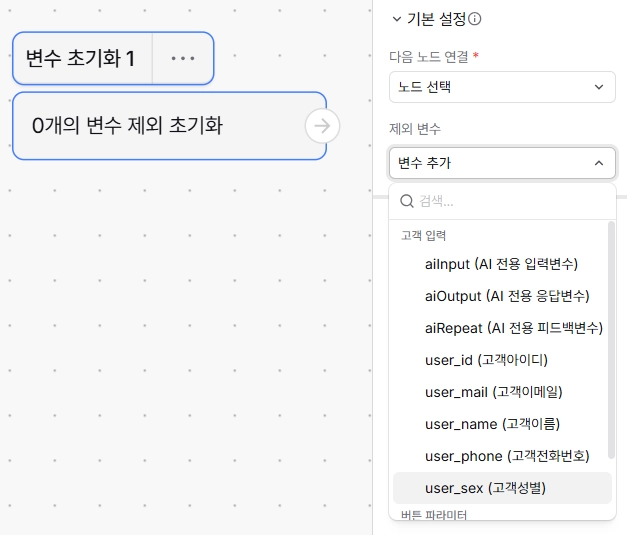Open the 노드 선택 dropdown

[x=502, y=87]
